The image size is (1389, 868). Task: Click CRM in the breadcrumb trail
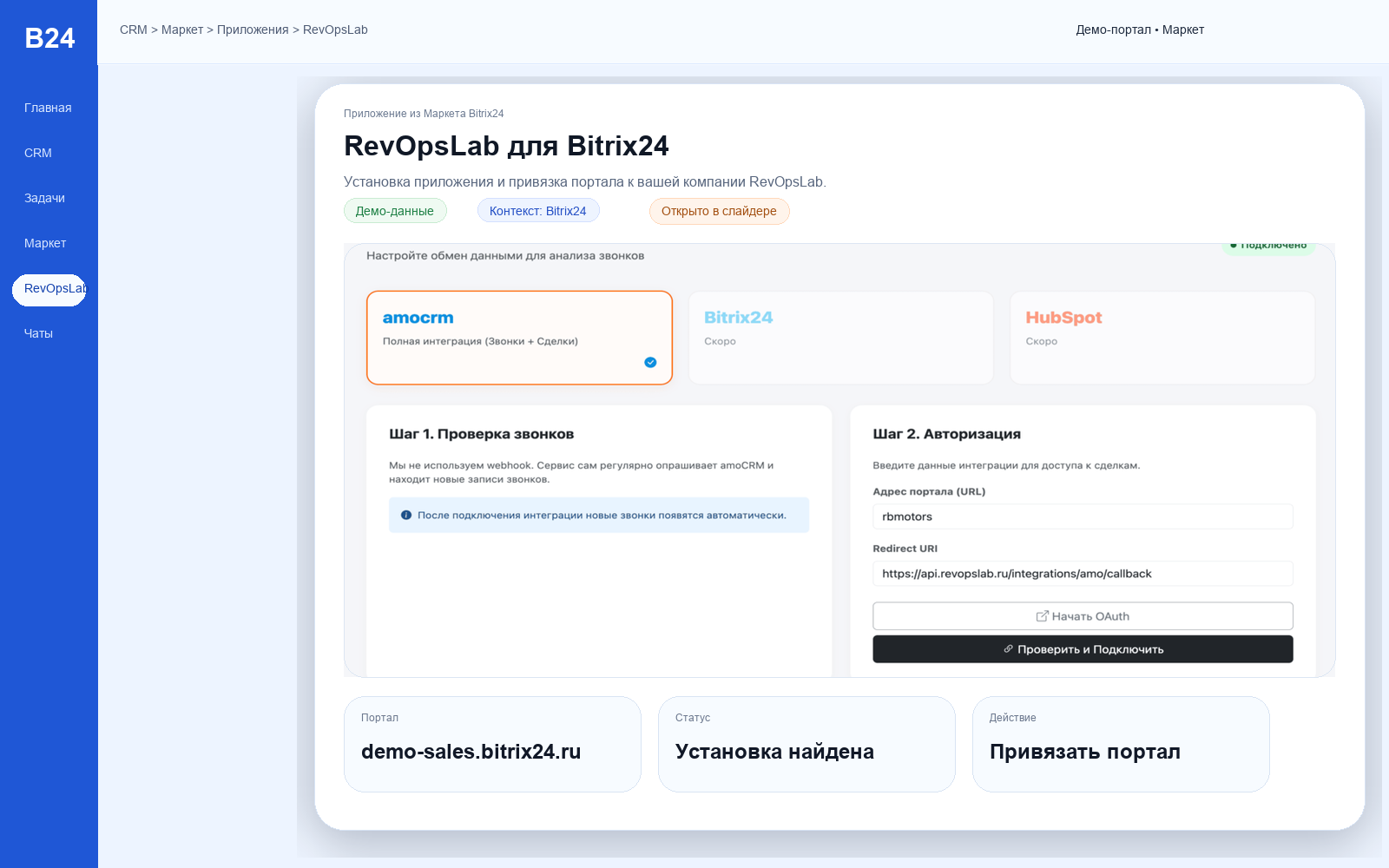(x=134, y=30)
